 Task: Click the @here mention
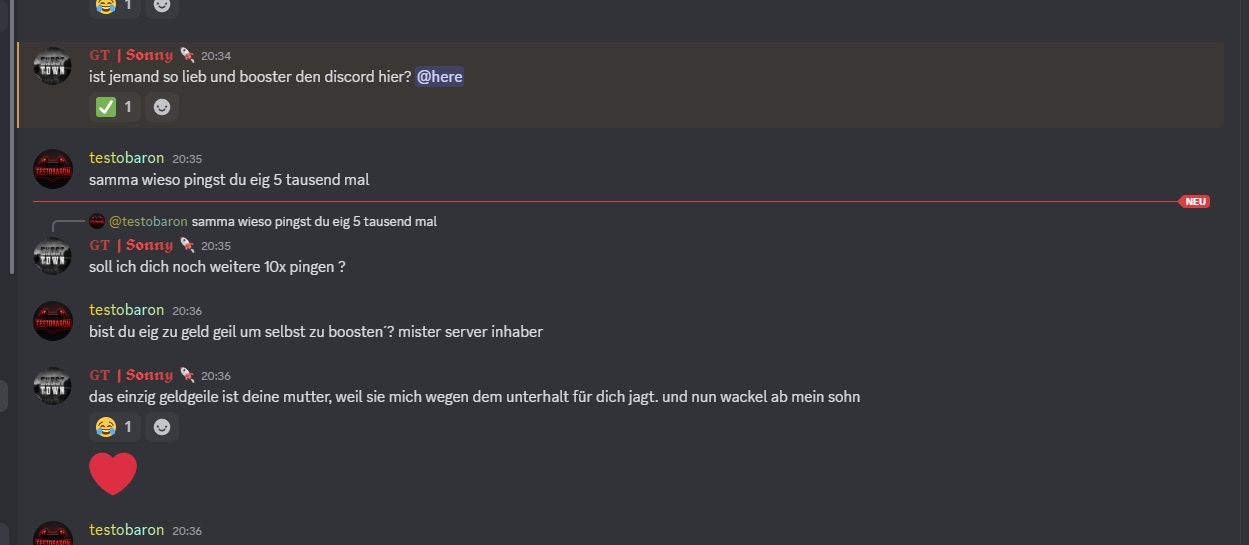coord(439,77)
